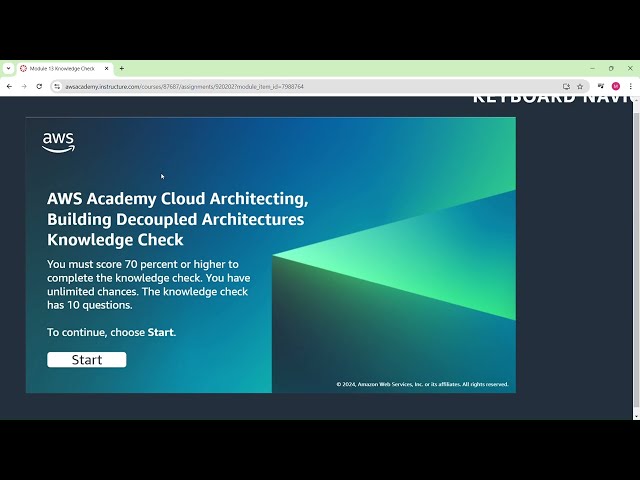Viewport: 640px width, 480px height.
Task: Close the browser window
Action: 630,69
